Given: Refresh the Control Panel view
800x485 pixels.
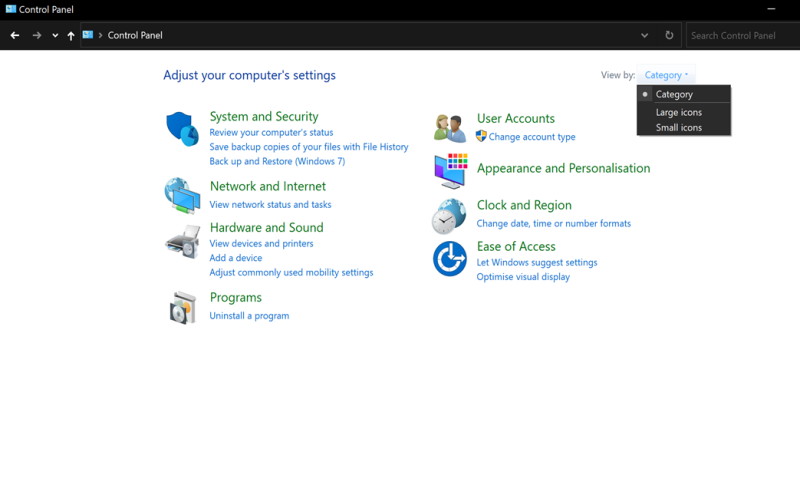Looking at the screenshot, I should [x=669, y=35].
